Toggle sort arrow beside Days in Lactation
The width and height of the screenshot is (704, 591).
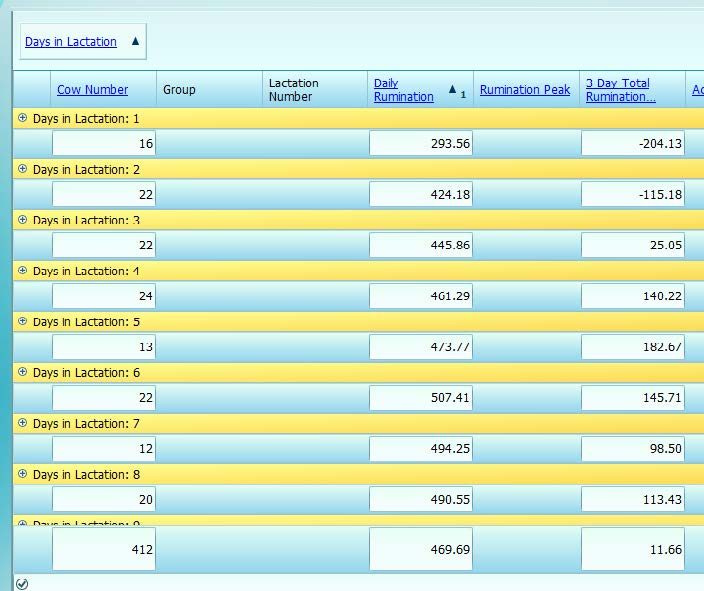coord(135,41)
